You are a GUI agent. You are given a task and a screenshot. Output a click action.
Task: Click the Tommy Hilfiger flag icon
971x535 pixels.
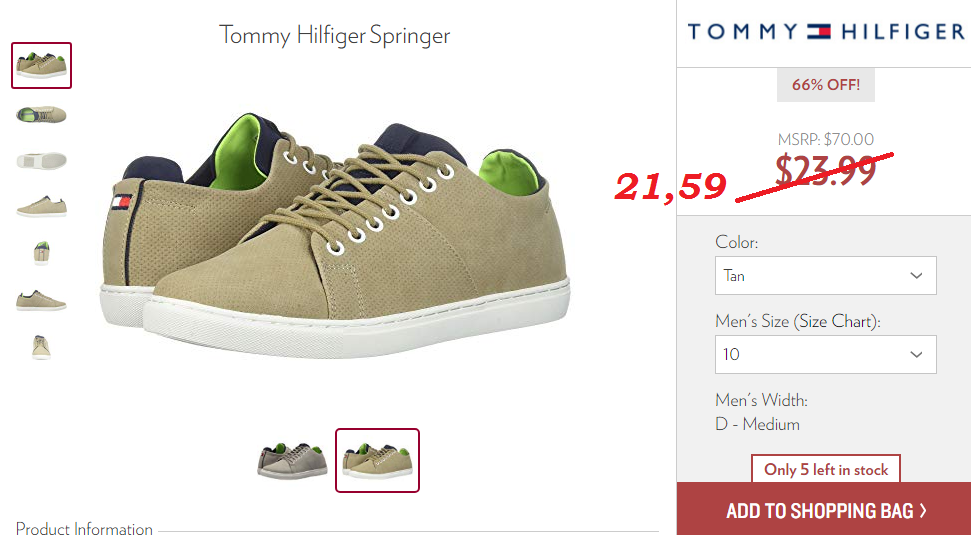819,31
